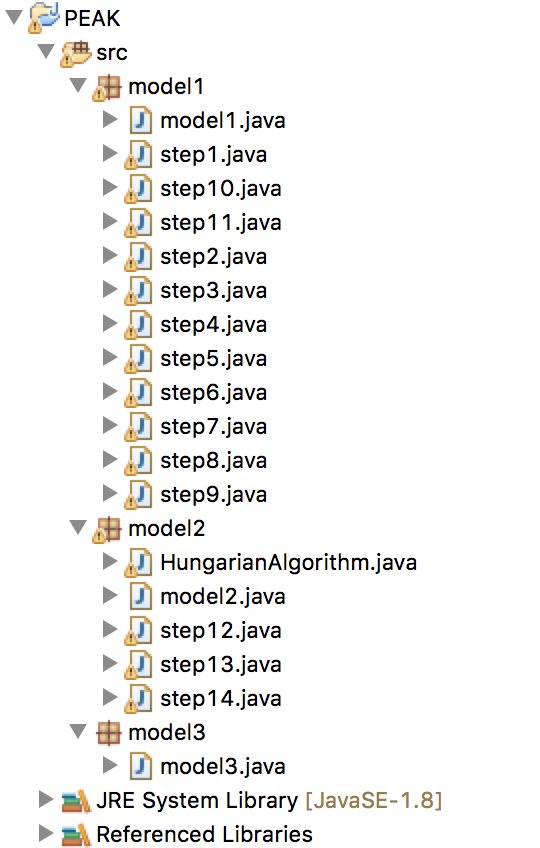This screenshot has height=848, width=540.
Task: Click the model3 package icon
Action: (108, 733)
